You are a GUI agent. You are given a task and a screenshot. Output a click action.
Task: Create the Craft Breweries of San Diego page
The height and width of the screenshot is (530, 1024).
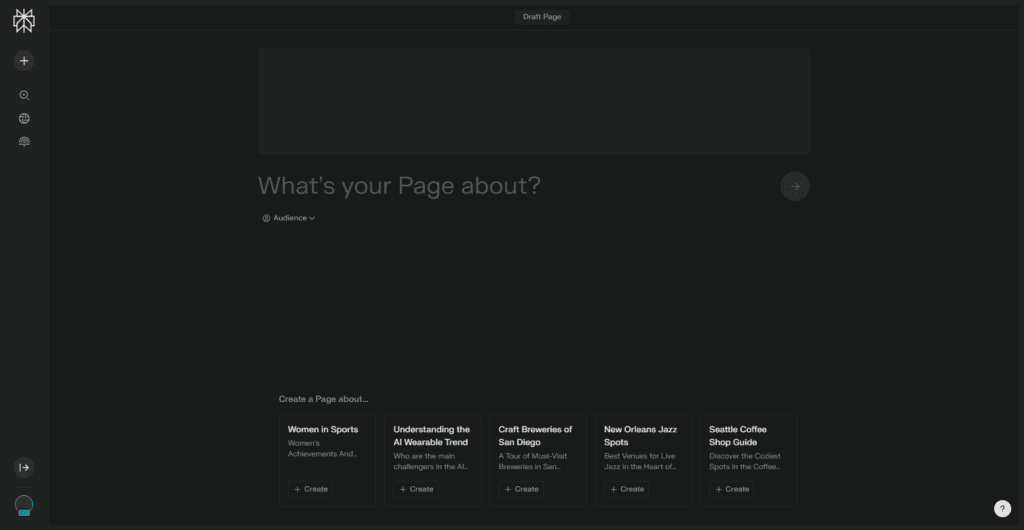pos(521,489)
